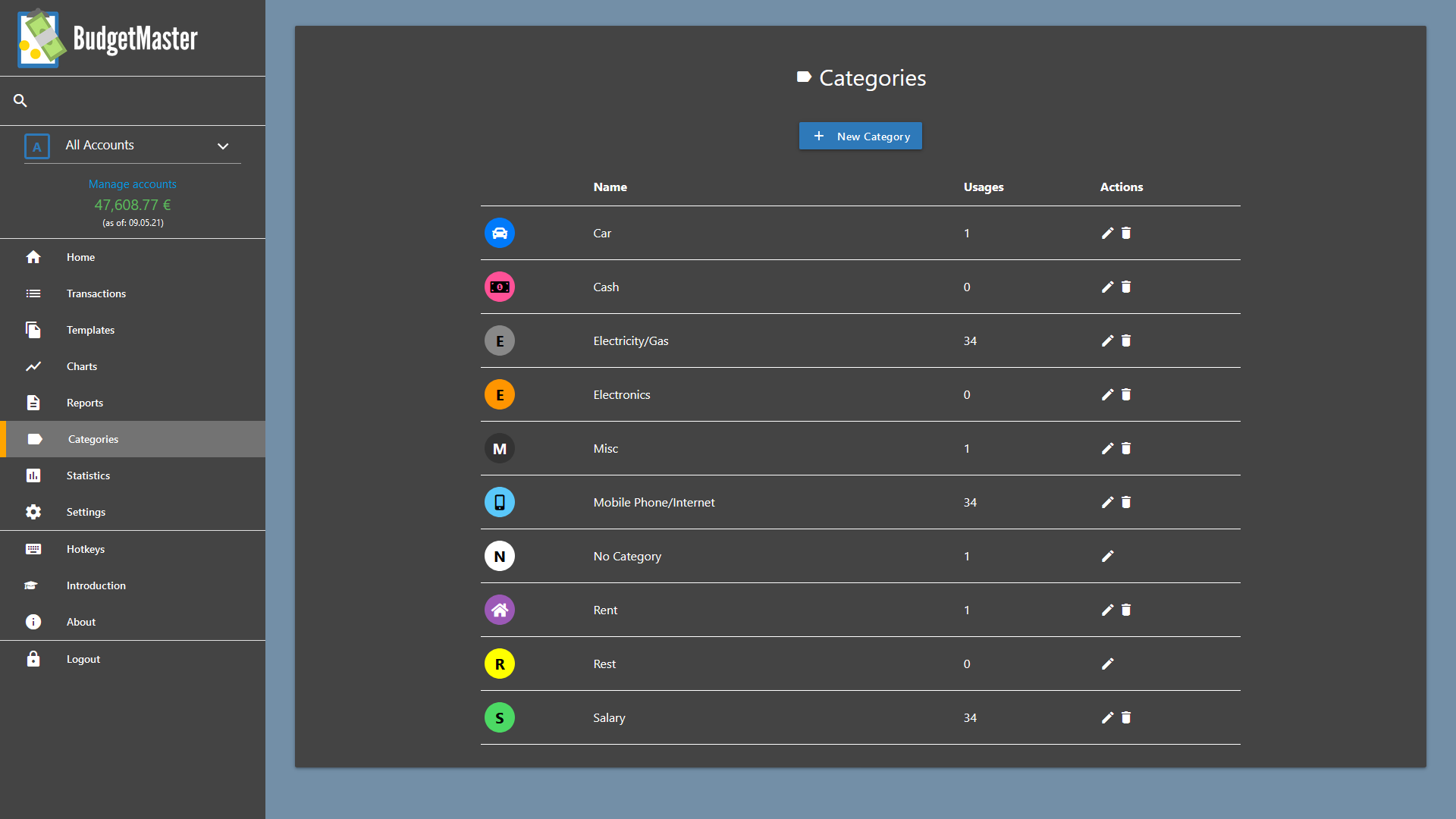Delete the Salary category
The height and width of the screenshot is (819, 1456).
(x=1126, y=717)
